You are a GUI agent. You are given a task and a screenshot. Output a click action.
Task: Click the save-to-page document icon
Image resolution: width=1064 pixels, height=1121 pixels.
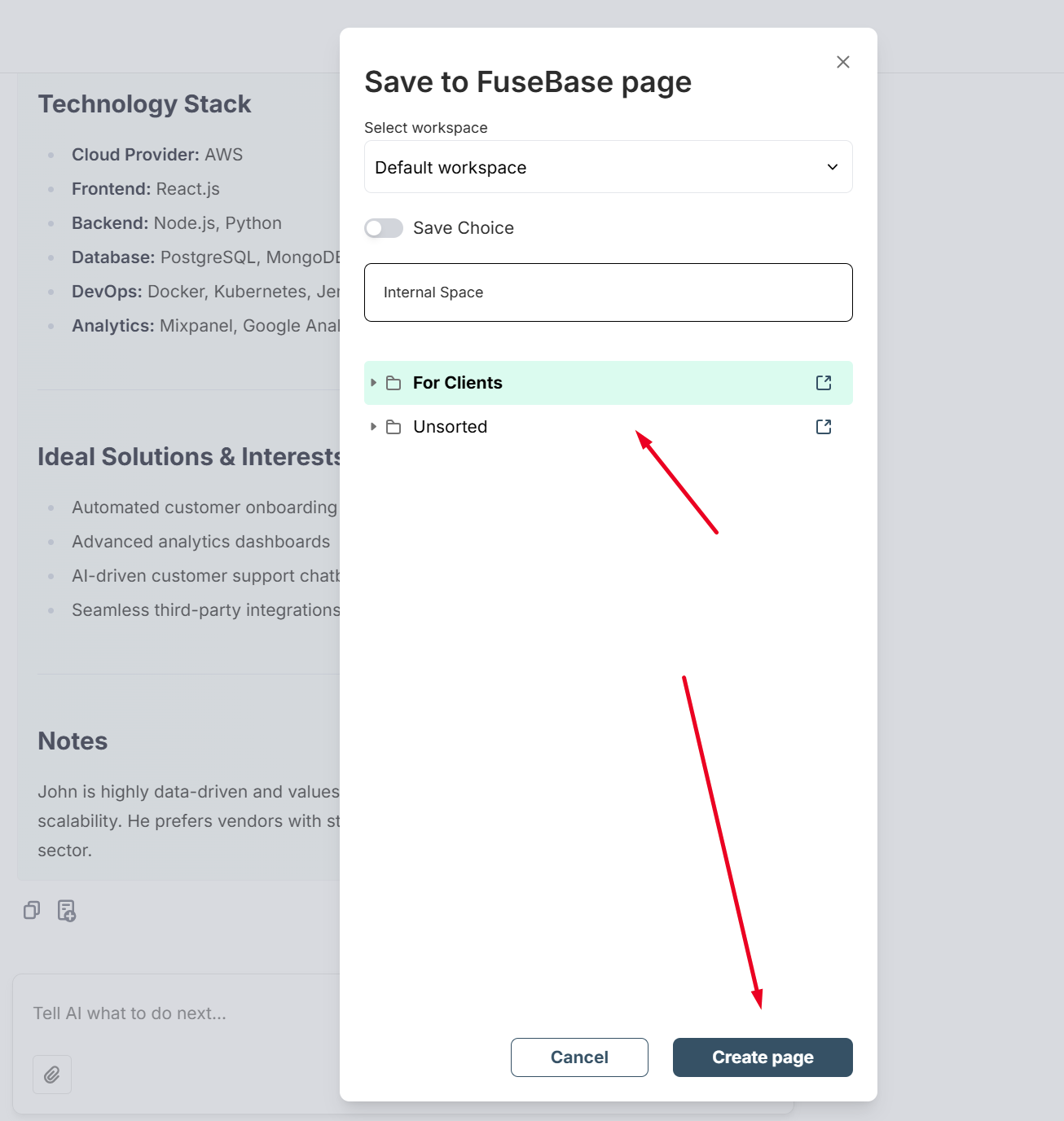(x=67, y=910)
